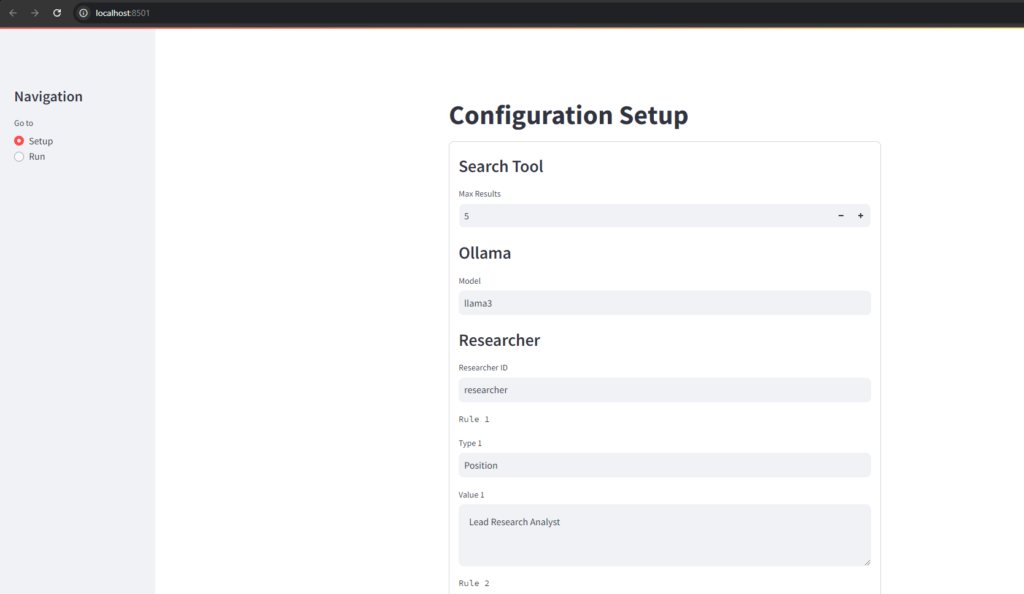The width and height of the screenshot is (1024, 594).
Task: Click the Navigation heading in the sidebar
Action: [48, 97]
